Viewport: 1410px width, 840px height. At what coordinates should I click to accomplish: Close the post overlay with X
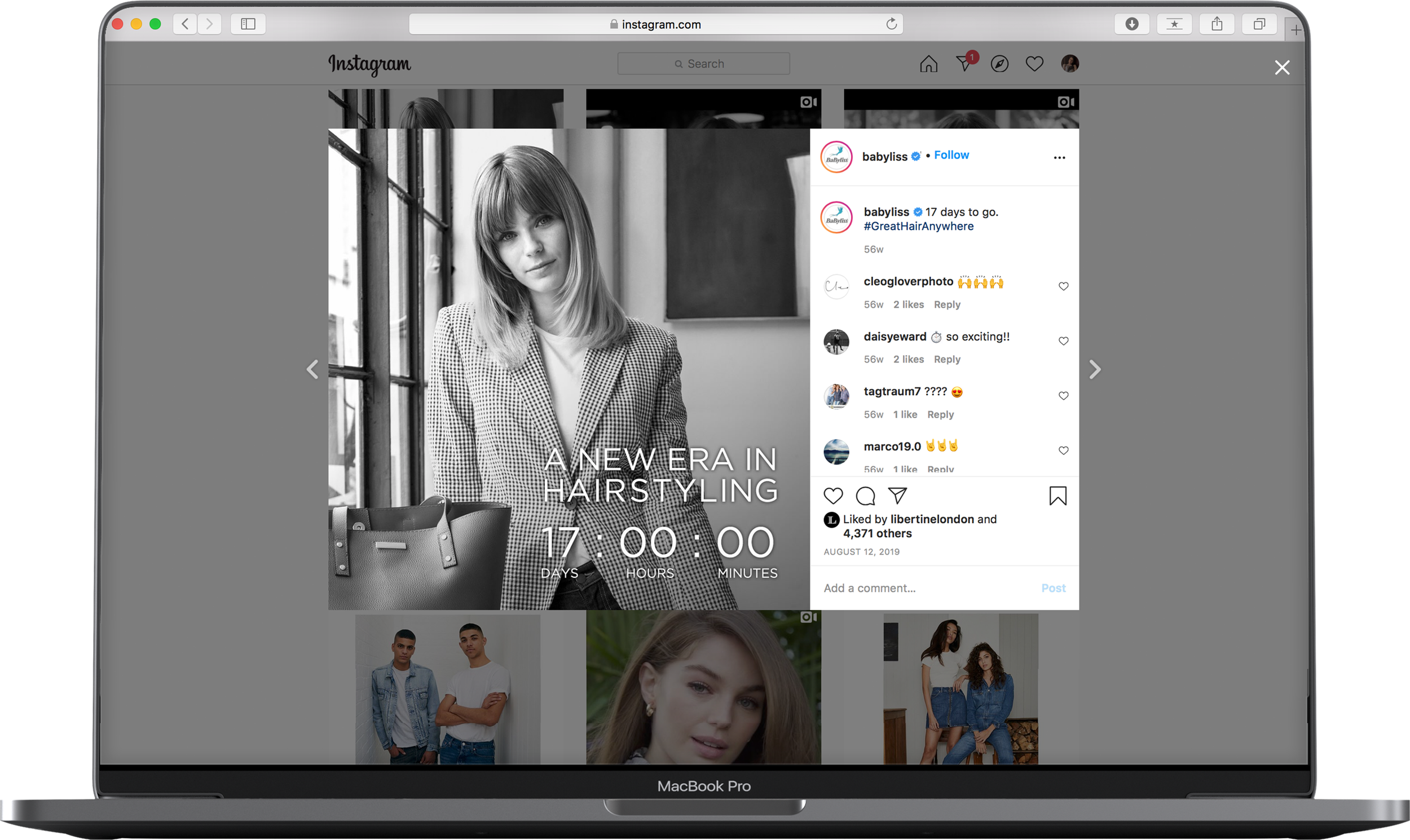coord(1281,68)
